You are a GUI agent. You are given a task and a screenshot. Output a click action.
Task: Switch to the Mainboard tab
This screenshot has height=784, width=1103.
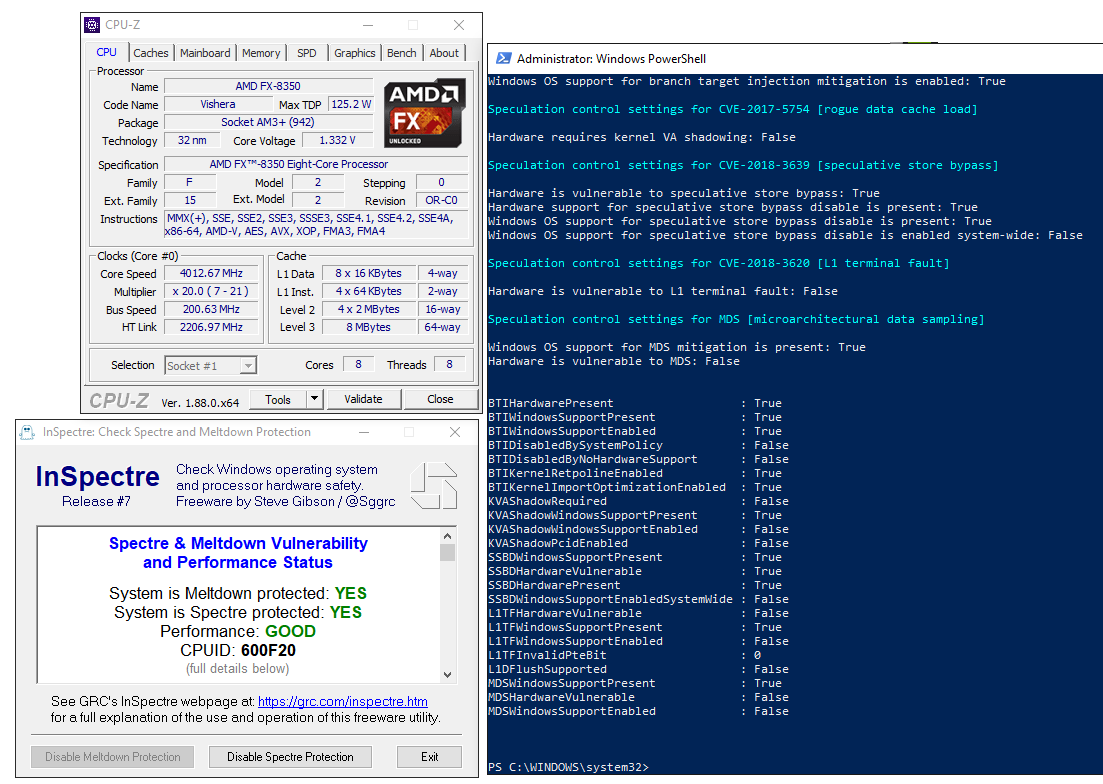(205, 53)
